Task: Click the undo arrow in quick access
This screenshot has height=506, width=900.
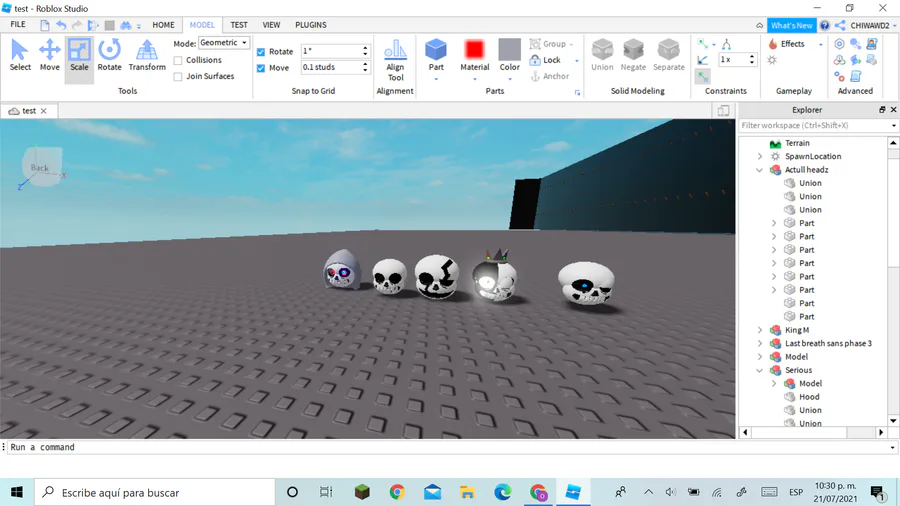Action: [61, 25]
